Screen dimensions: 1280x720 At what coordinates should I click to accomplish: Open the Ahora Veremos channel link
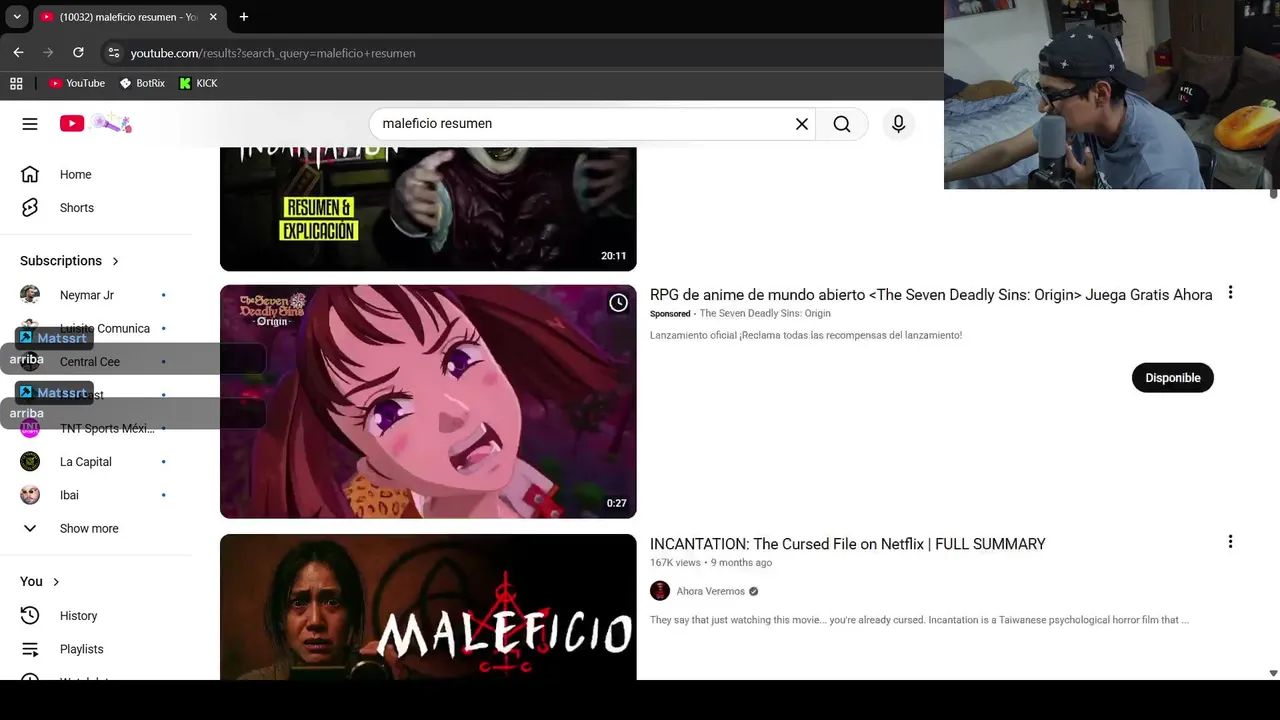coord(710,591)
